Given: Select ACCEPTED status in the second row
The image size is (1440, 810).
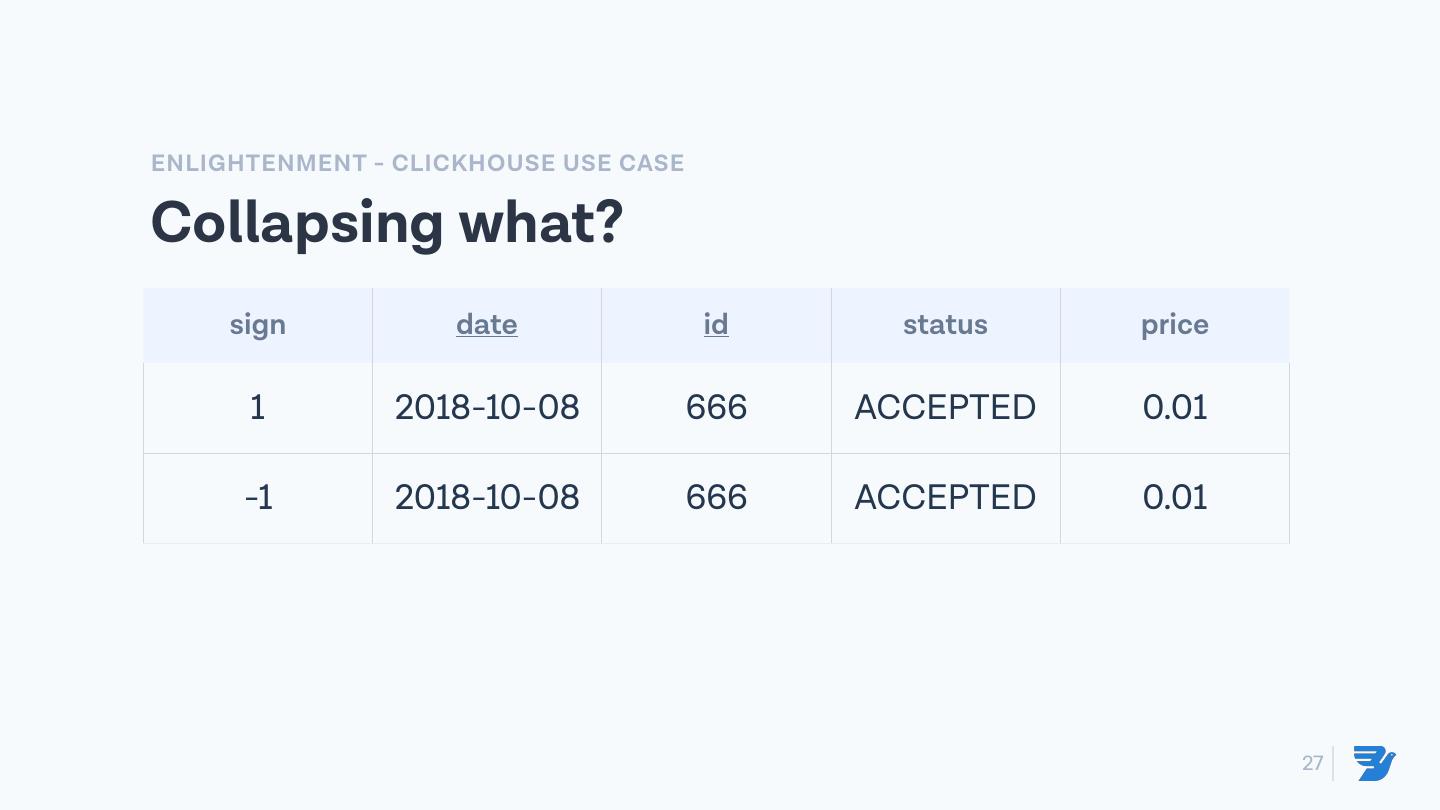Looking at the screenshot, I should point(945,498).
